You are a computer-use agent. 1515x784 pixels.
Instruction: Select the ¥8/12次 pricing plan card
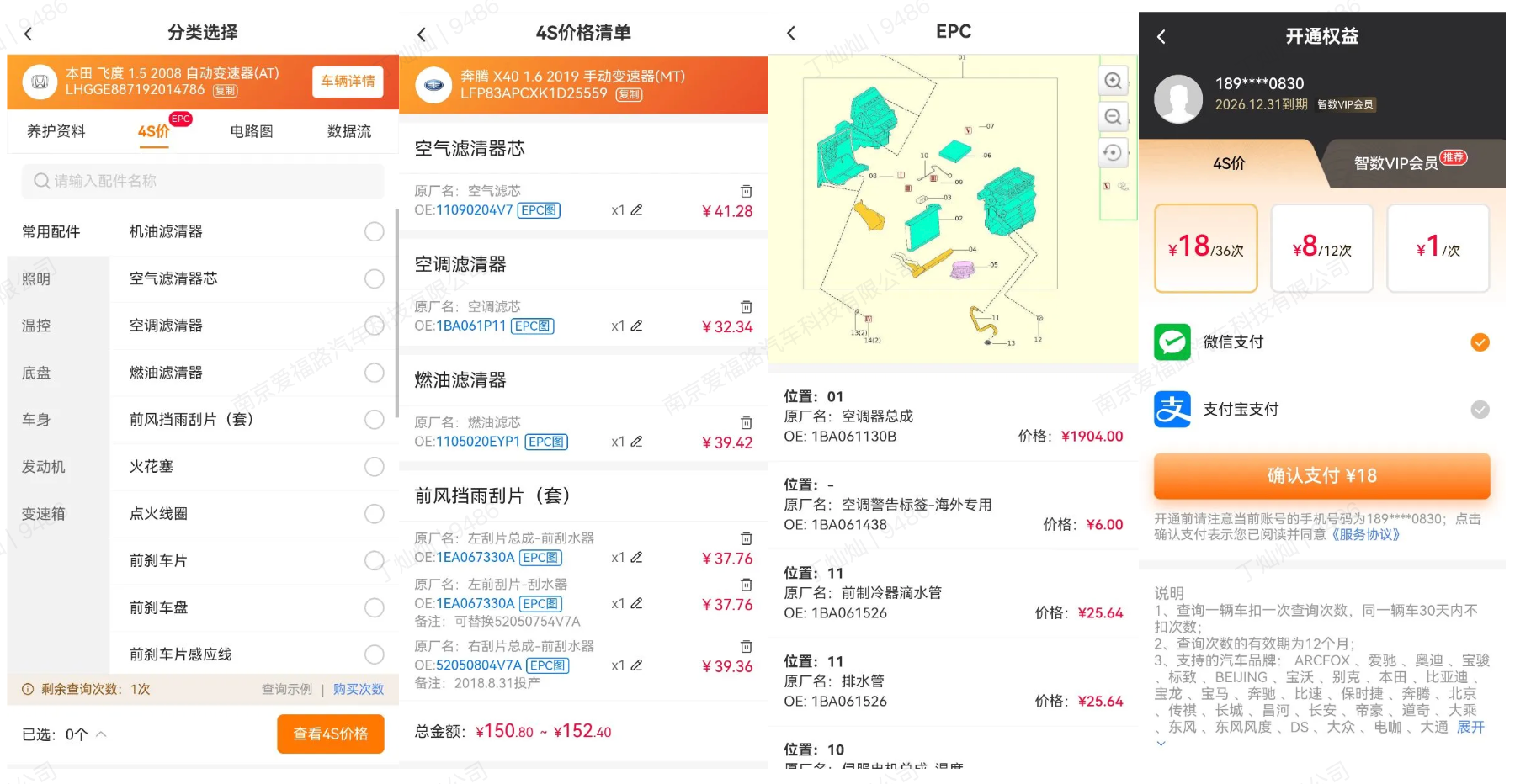click(x=1321, y=248)
